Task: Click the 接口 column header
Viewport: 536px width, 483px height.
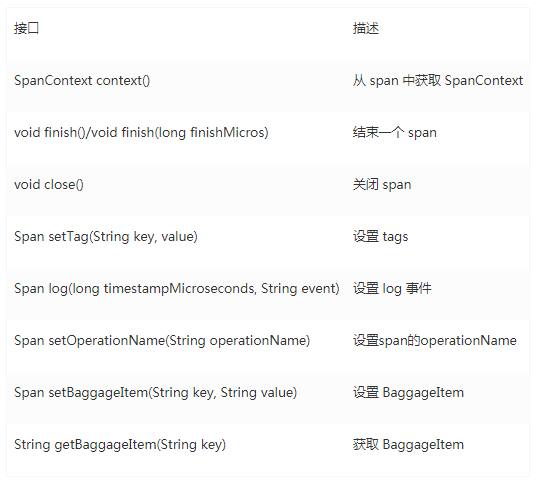Action: pyautogui.click(x=26, y=28)
